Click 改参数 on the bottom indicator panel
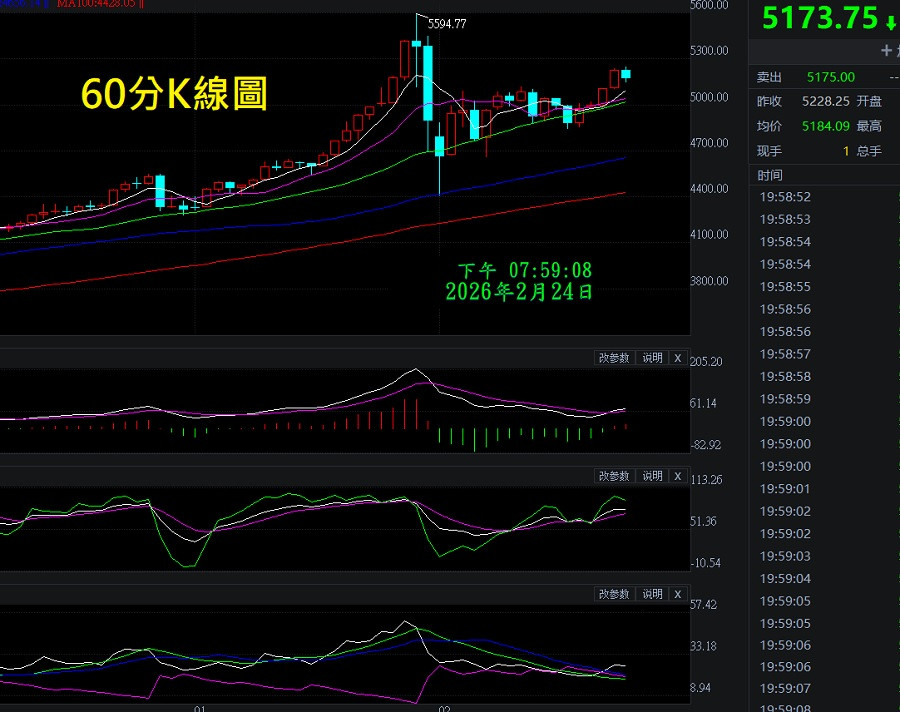 pyautogui.click(x=614, y=594)
